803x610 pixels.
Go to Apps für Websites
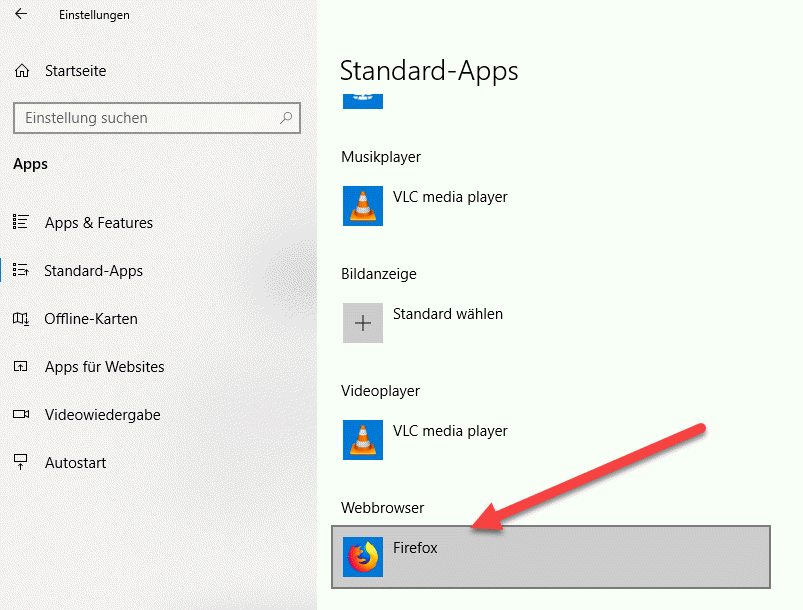(104, 367)
